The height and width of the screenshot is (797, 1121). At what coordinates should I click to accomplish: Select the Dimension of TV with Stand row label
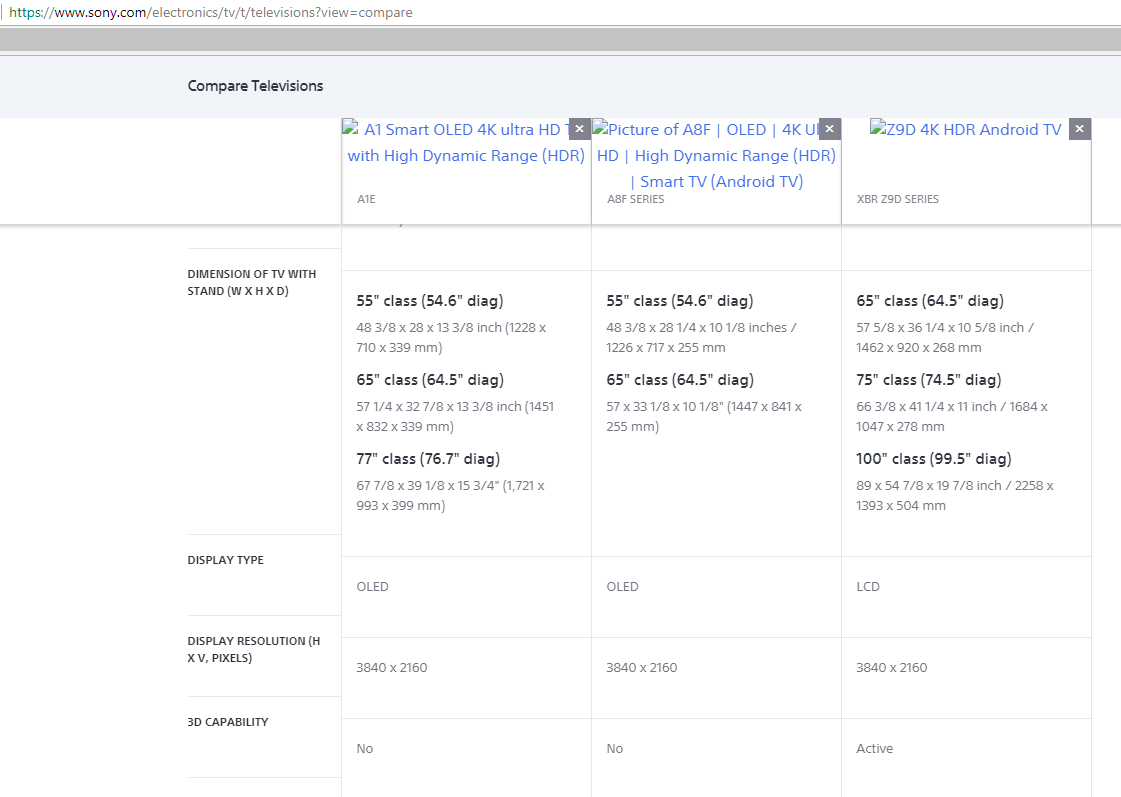click(252, 282)
